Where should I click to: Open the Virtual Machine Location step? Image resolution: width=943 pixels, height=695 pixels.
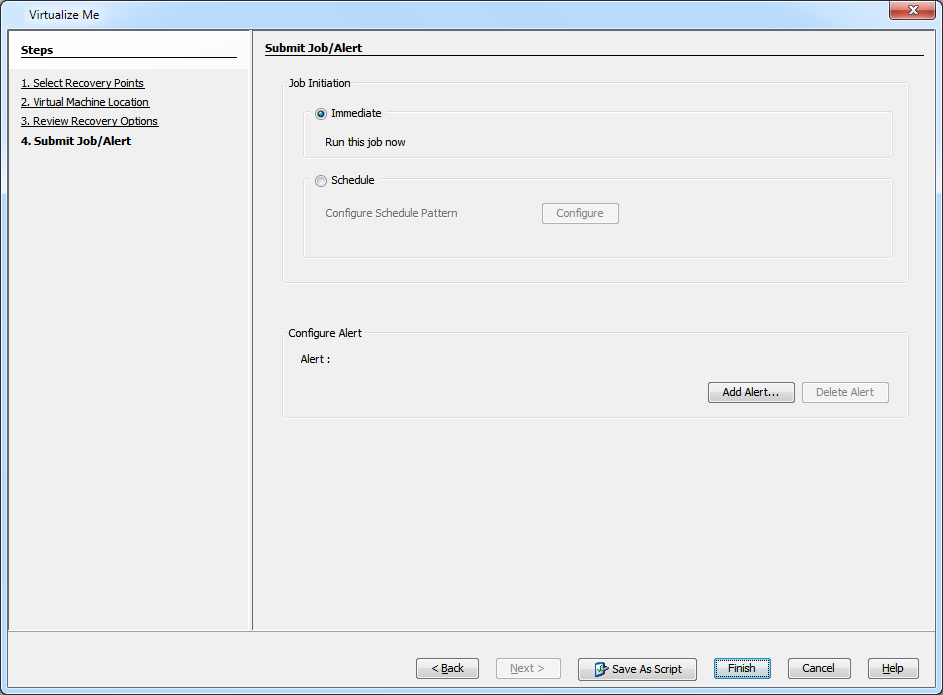(85, 102)
